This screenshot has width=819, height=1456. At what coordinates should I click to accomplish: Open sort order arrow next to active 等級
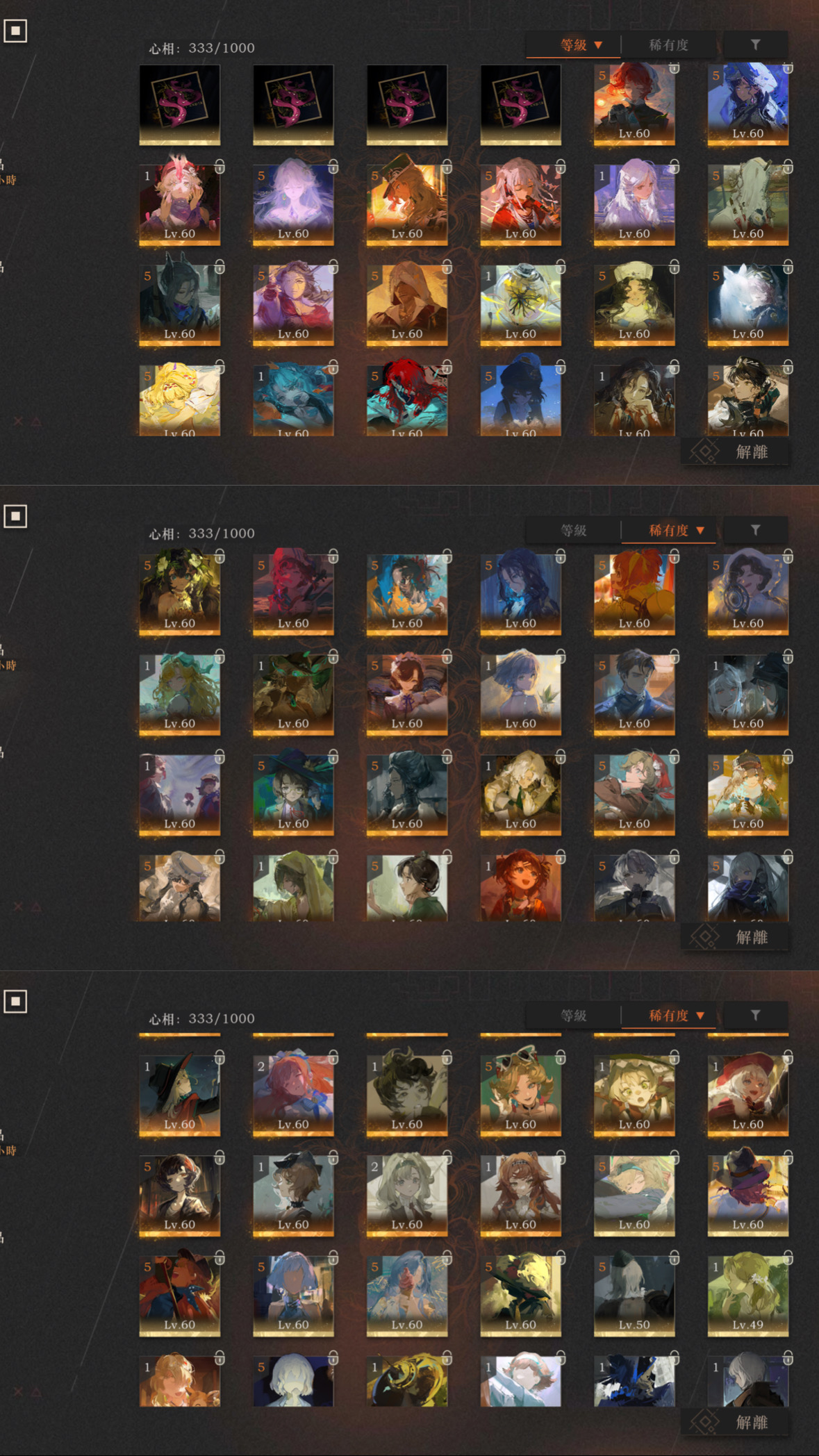[x=598, y=45]
